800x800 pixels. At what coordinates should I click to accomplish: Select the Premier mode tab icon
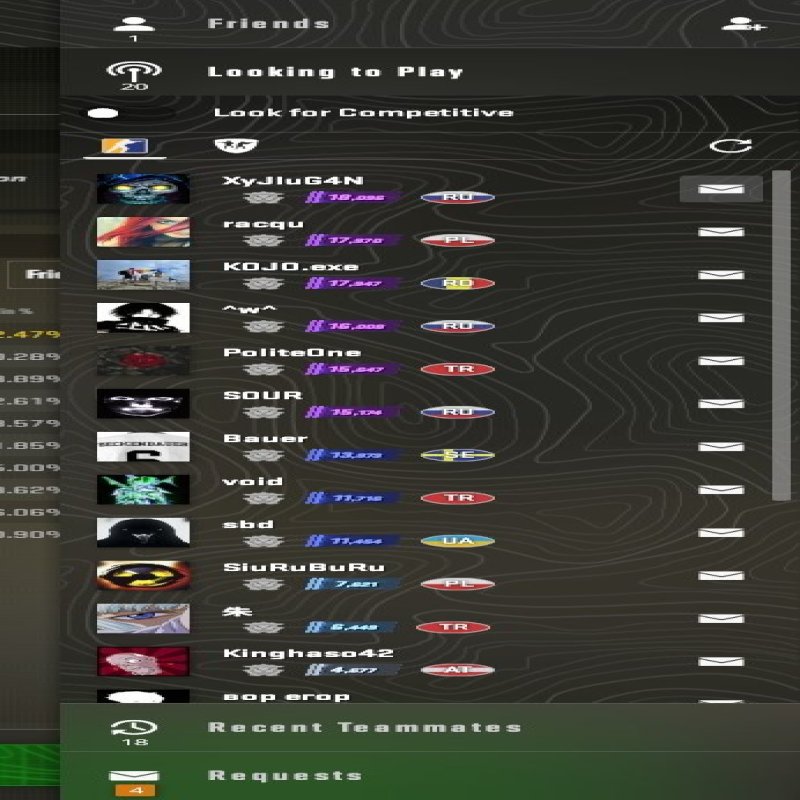124,146
